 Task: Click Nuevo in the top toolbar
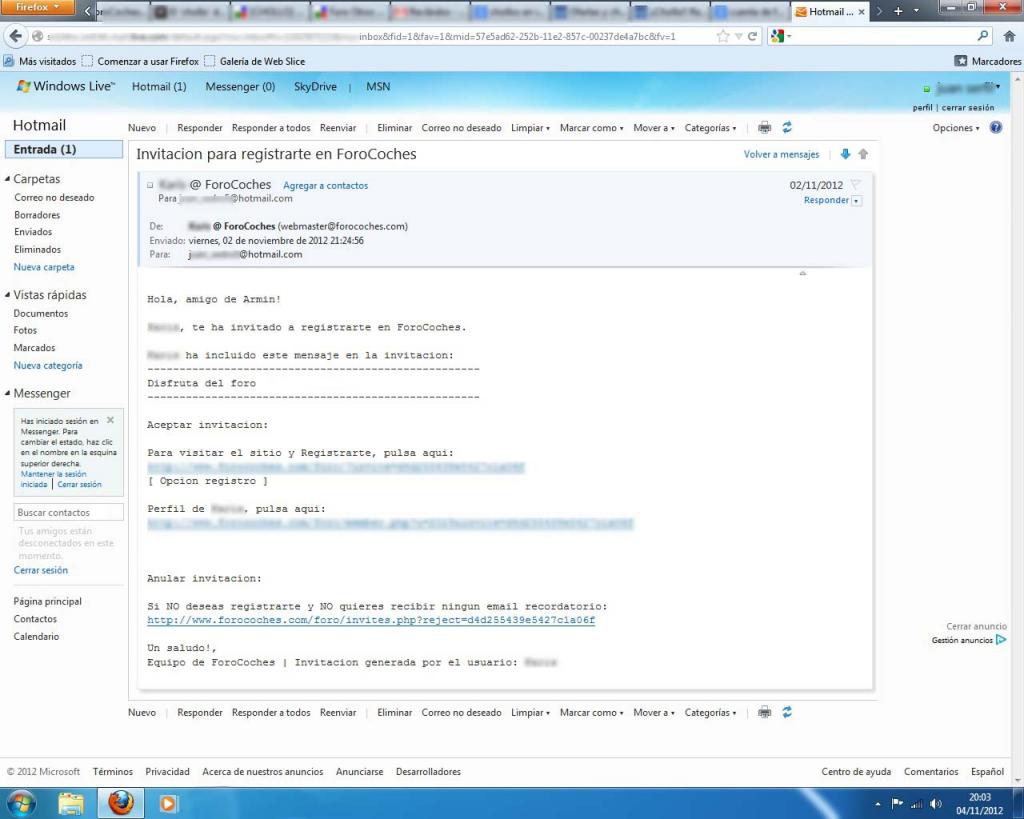point(142,128)
